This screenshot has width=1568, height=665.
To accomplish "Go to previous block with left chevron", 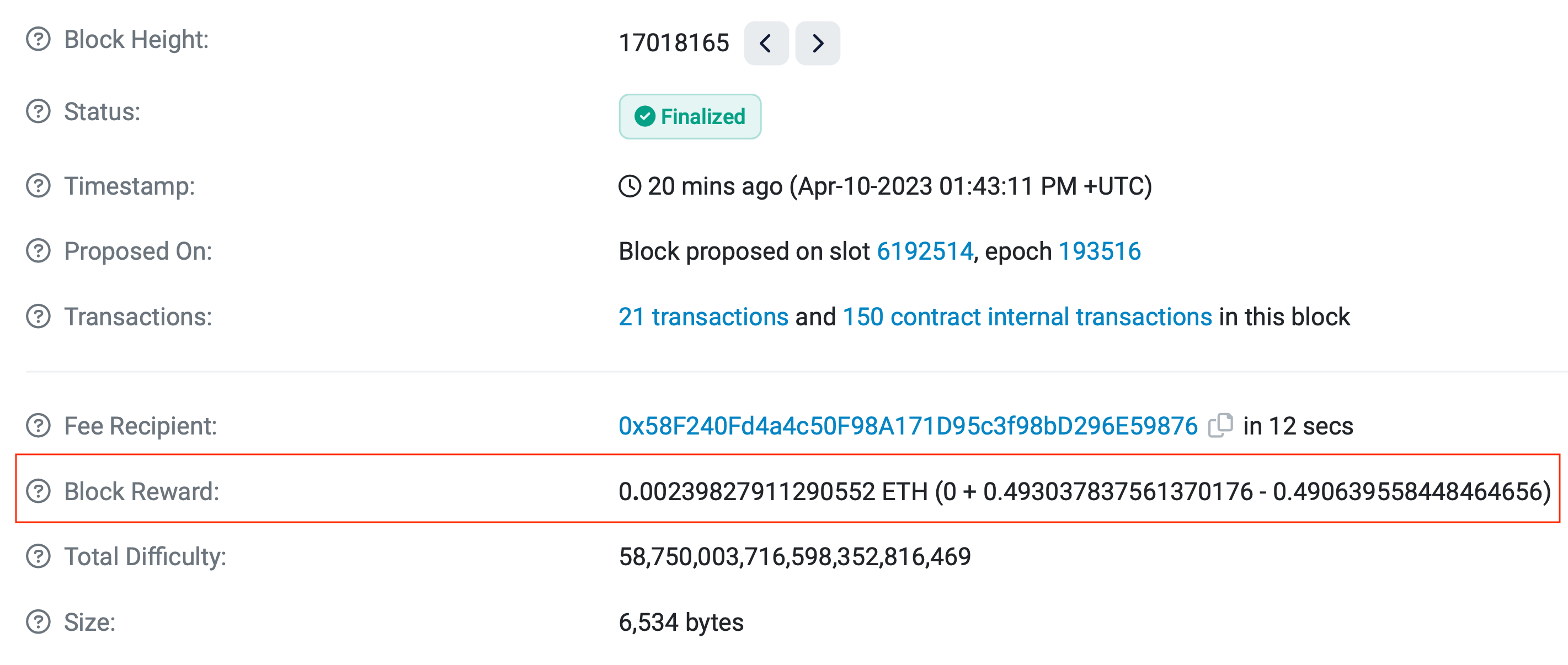I will (766, 43).
